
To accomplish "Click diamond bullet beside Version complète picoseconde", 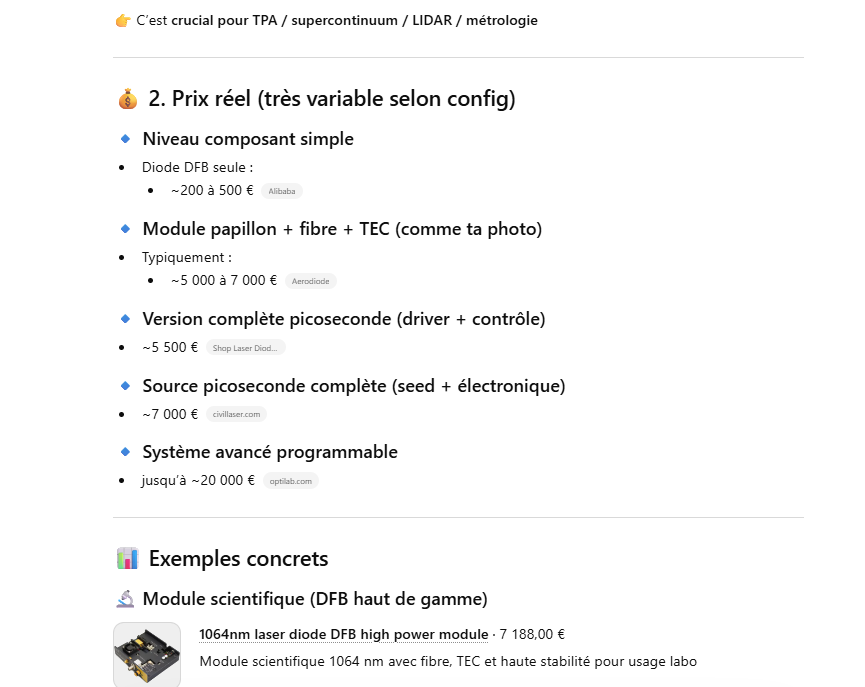I will click(x=125, y=319).
